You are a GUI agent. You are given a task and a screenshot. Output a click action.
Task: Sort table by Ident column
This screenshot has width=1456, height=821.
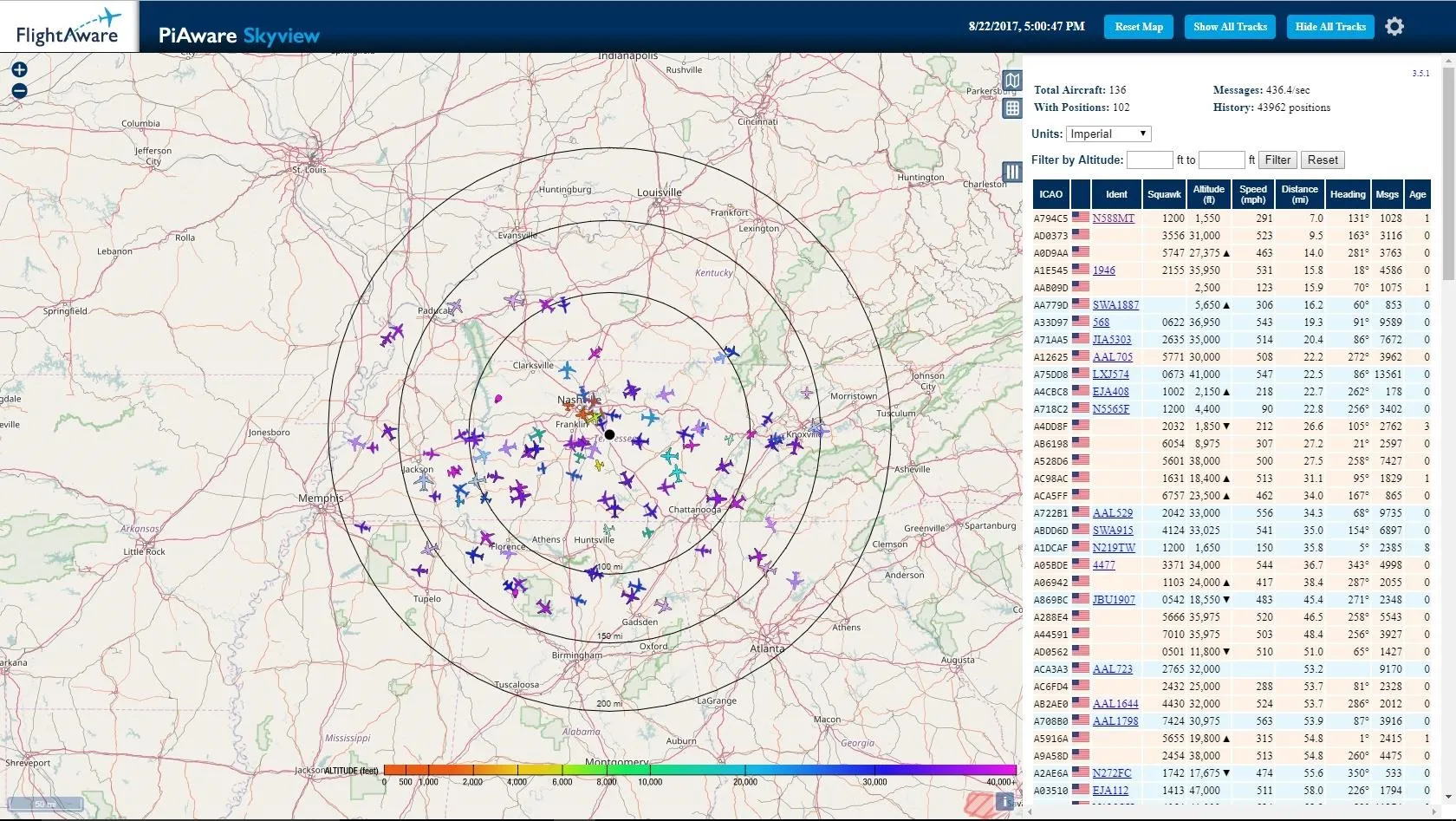[x=1116, y=194]
